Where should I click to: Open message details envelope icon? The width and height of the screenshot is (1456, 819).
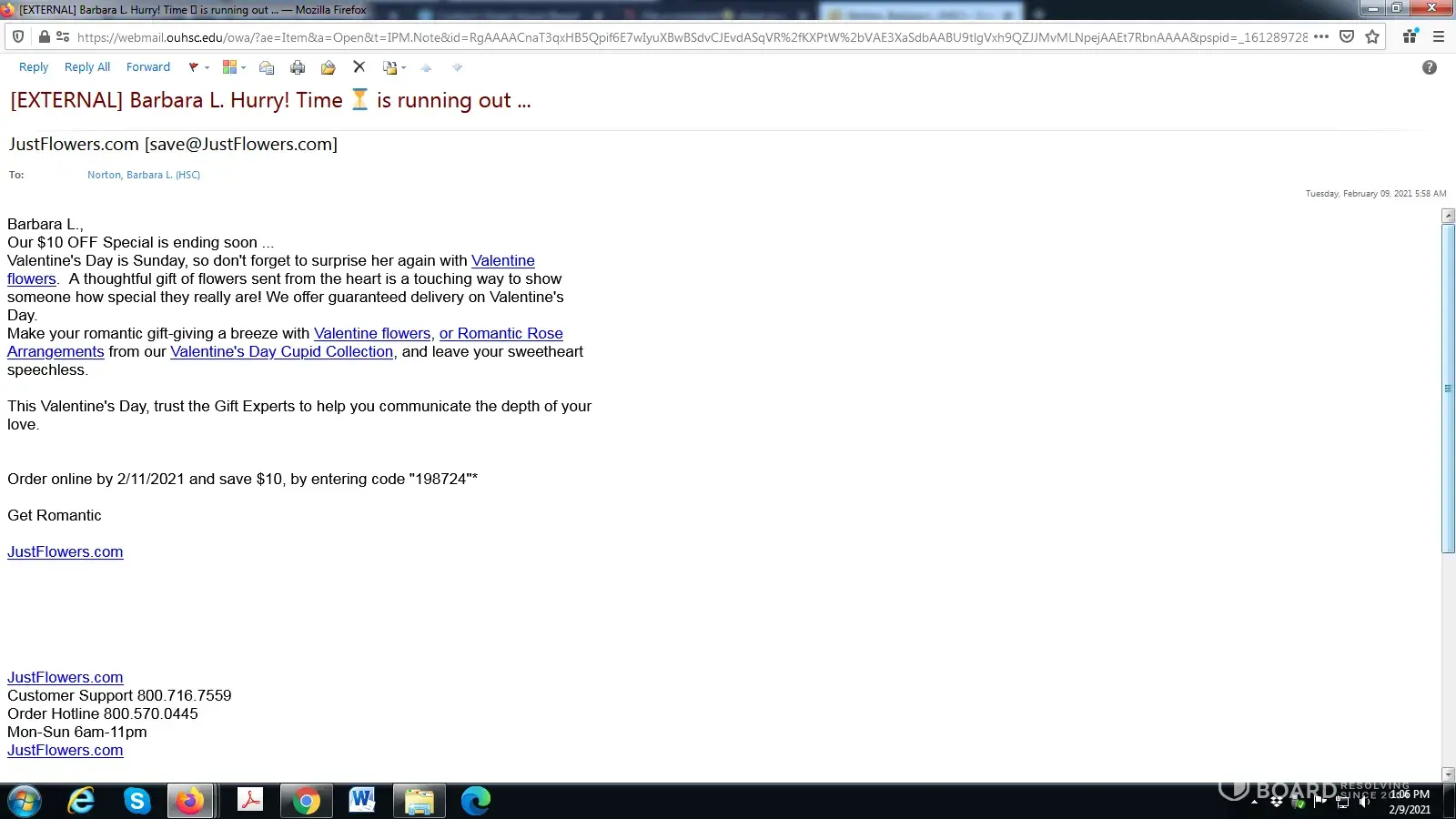point(267,67)
